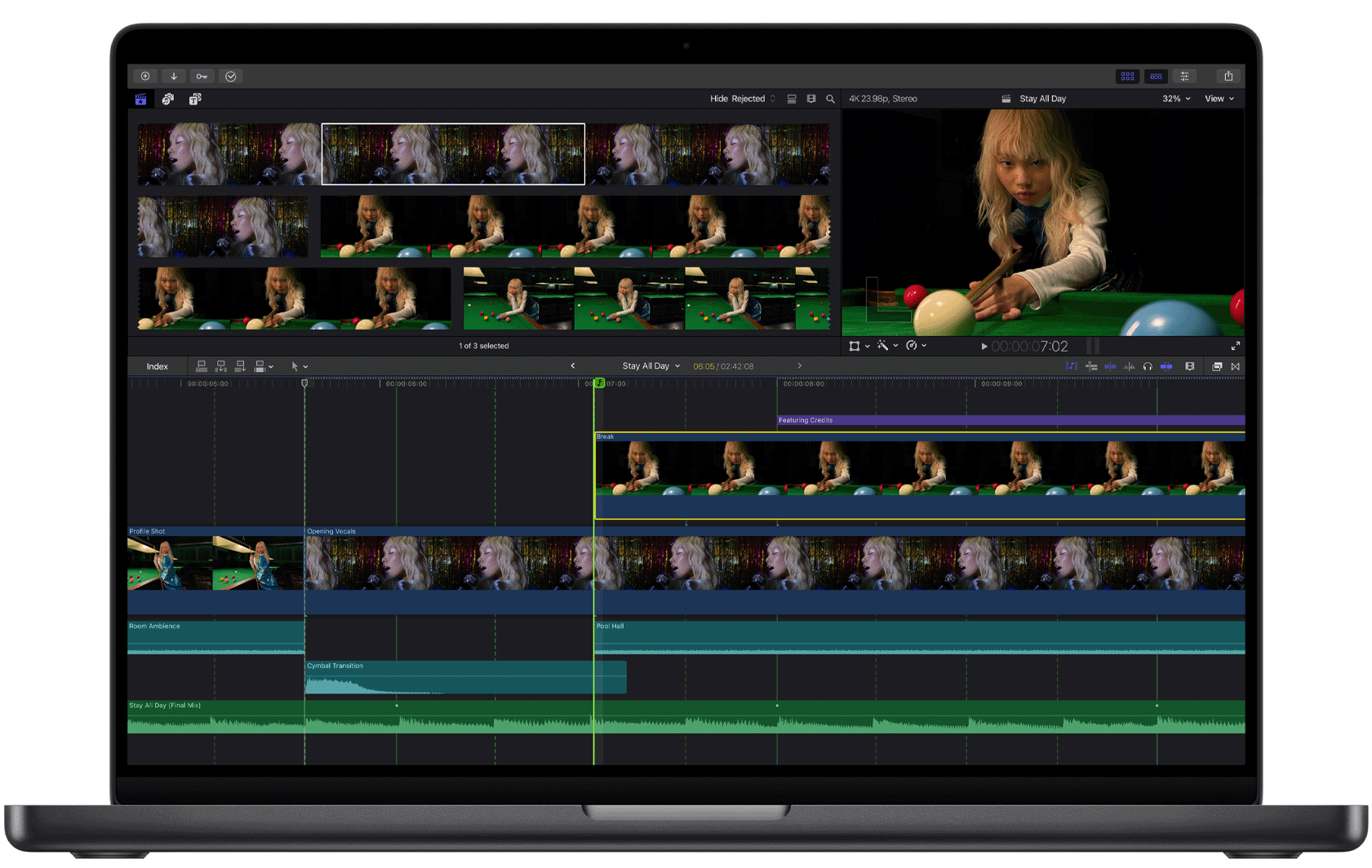
Task: Open Clip Appearance settings in the timeline toolbar
Action: click(1191, 366)
